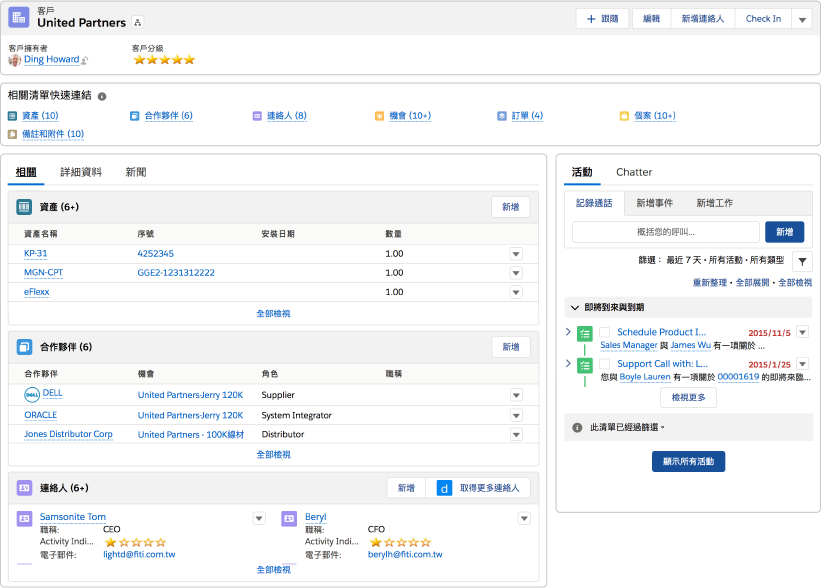Click the 新增連絡人 button

point(703,19)
